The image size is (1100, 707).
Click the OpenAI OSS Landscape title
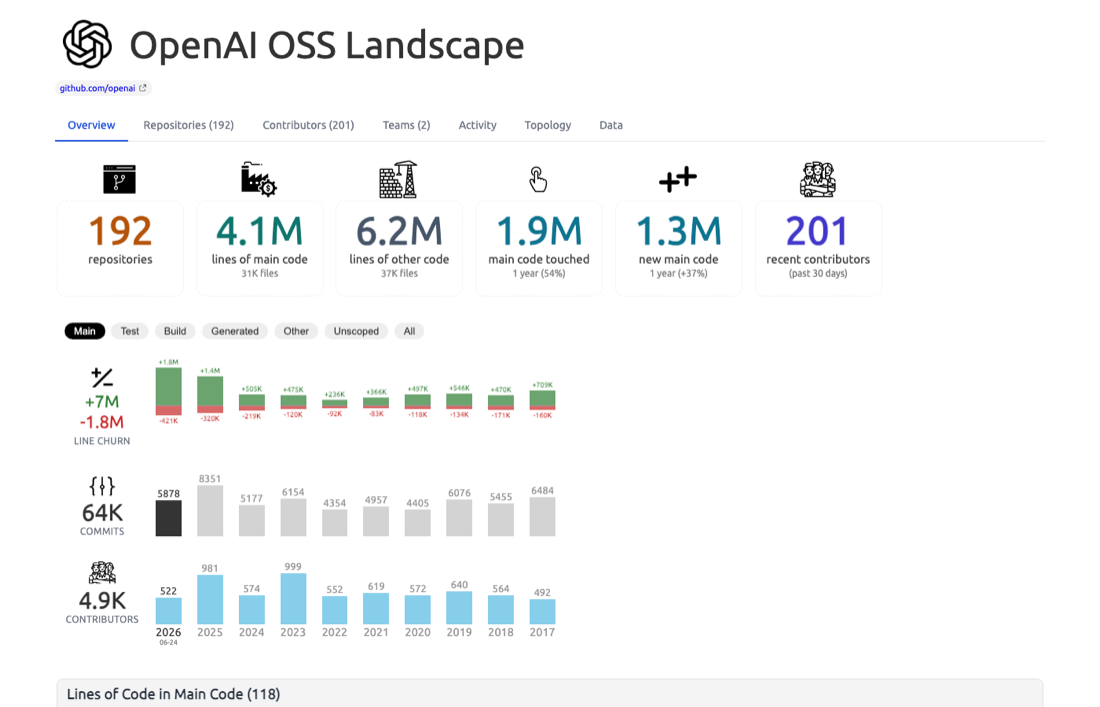coord(327,46)
